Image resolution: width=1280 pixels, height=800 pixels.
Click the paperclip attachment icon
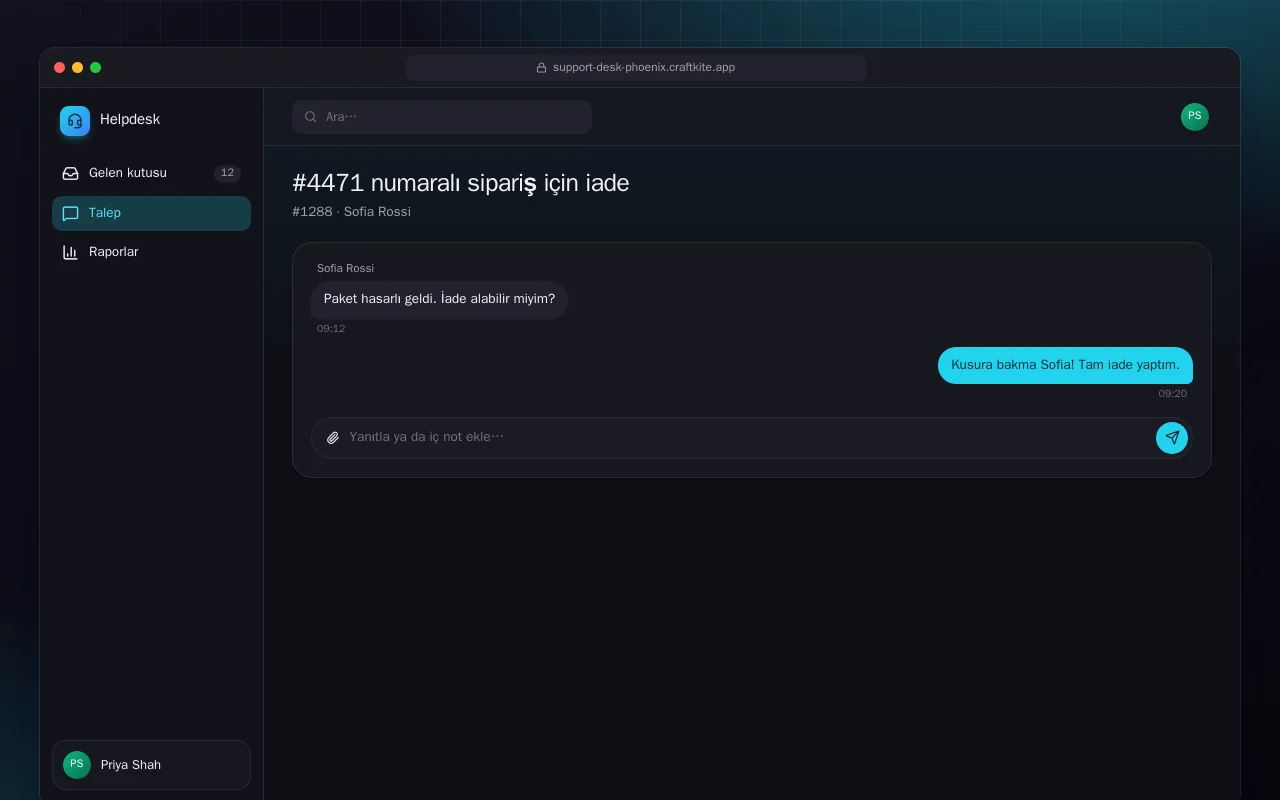coord(333,438)
